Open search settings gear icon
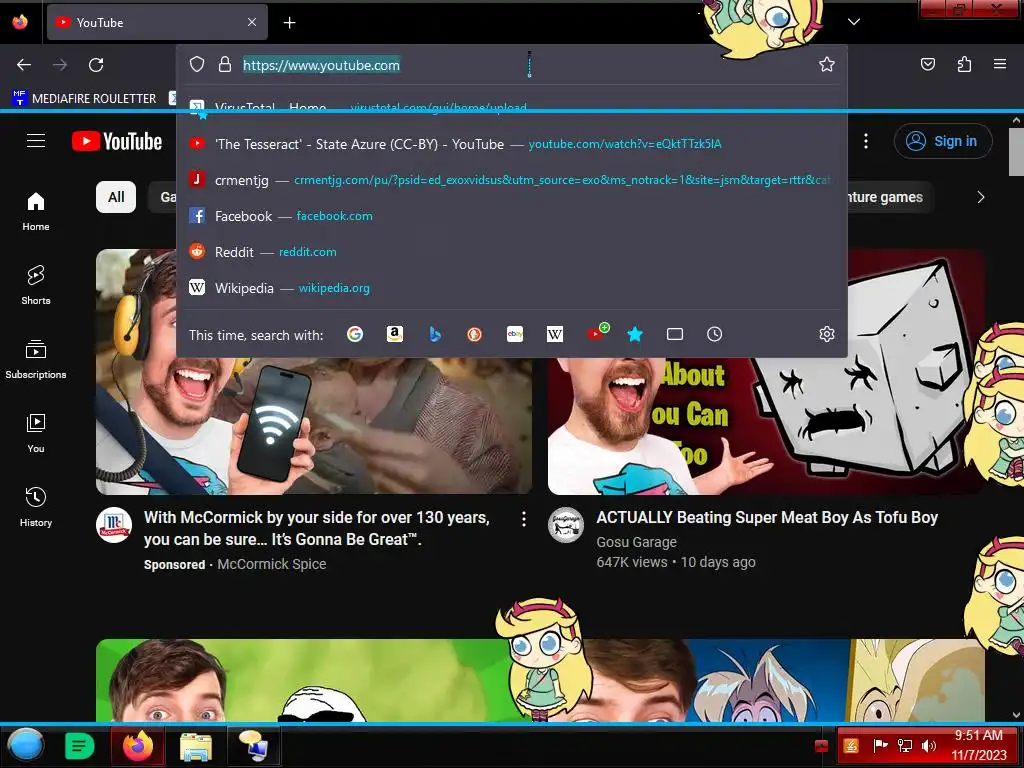Viewport: 1024px width, 768px height. coord(827,334)
